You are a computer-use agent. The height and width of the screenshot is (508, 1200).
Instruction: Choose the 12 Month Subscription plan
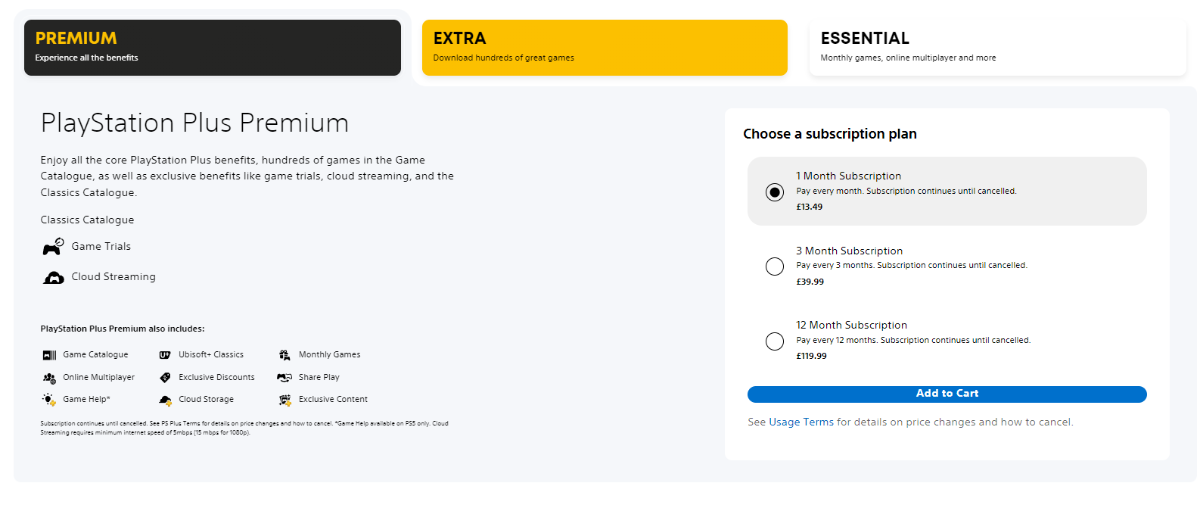tap(947, 340)
